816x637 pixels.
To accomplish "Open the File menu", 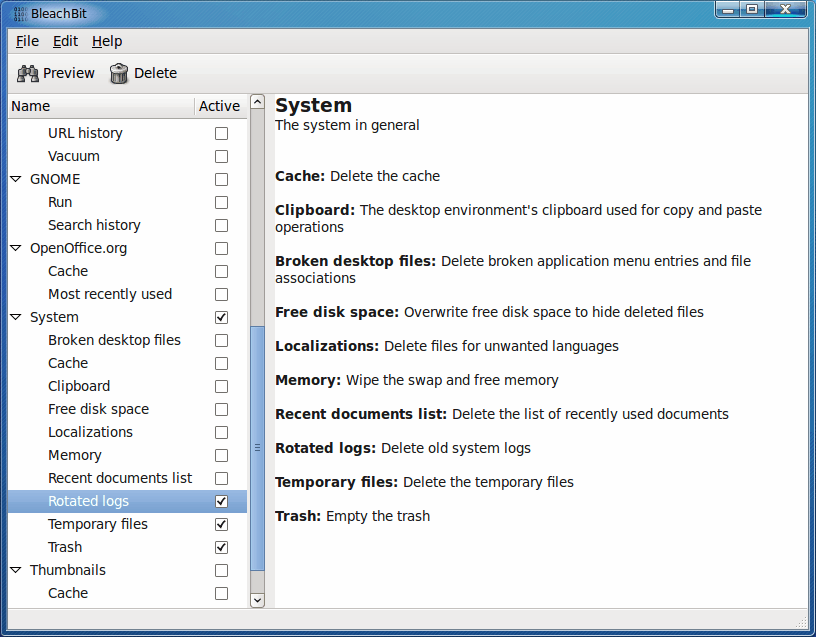I will coord(27,41).
